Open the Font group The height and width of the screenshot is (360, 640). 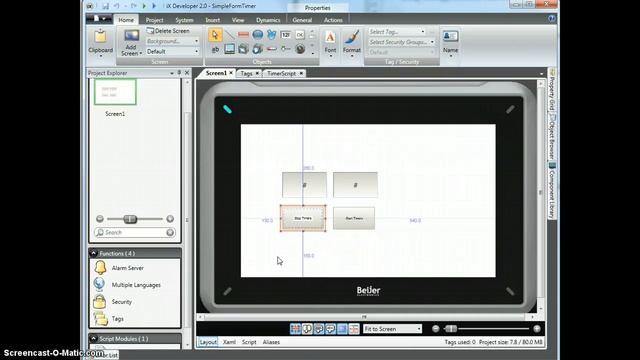point(330,43)
